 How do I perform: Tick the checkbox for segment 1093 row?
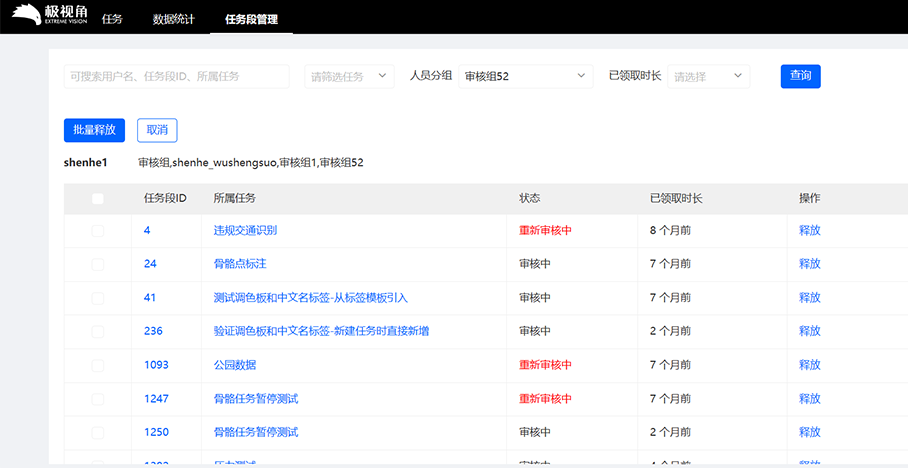(x=98, y=365)
